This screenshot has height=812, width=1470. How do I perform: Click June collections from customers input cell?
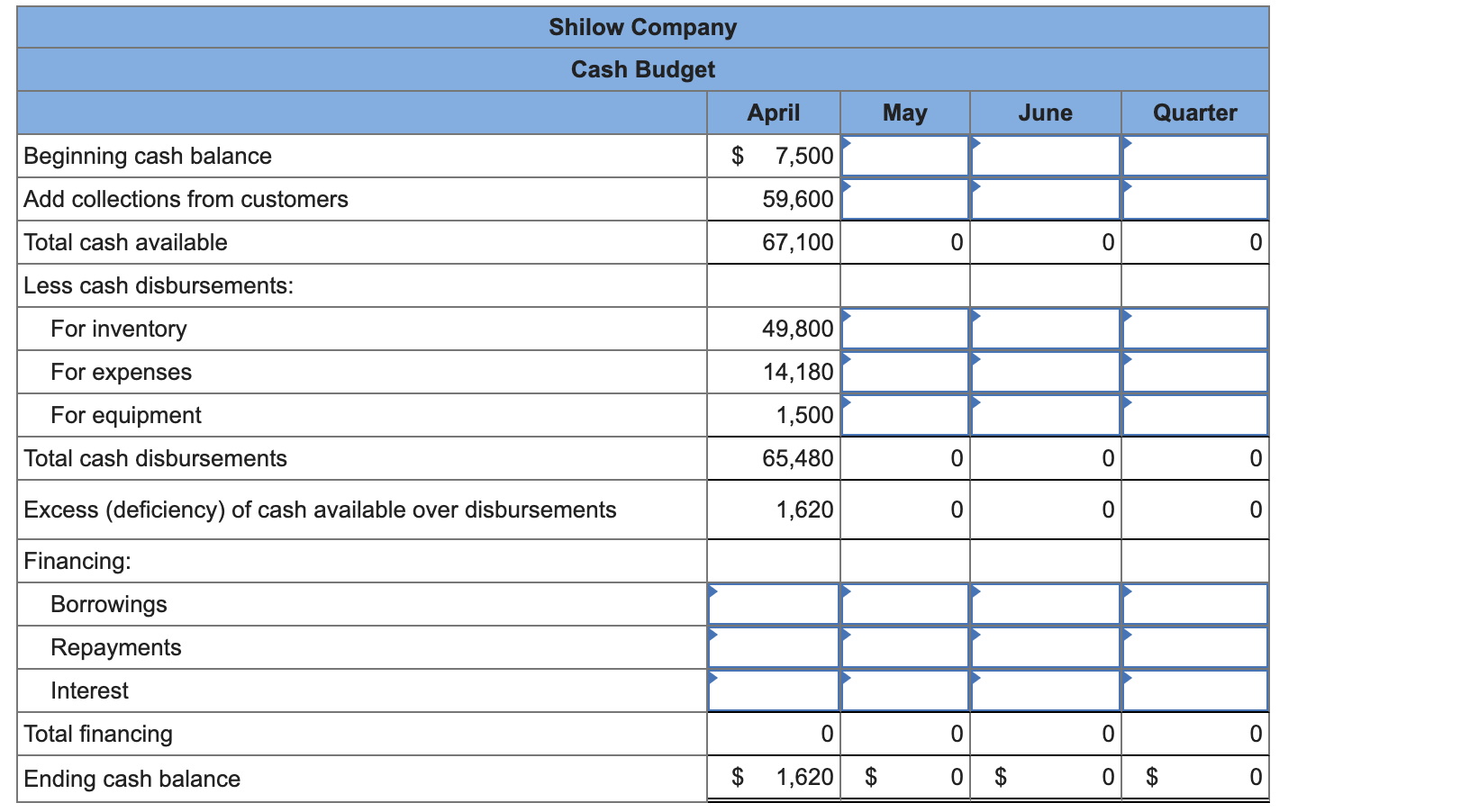1046,199
